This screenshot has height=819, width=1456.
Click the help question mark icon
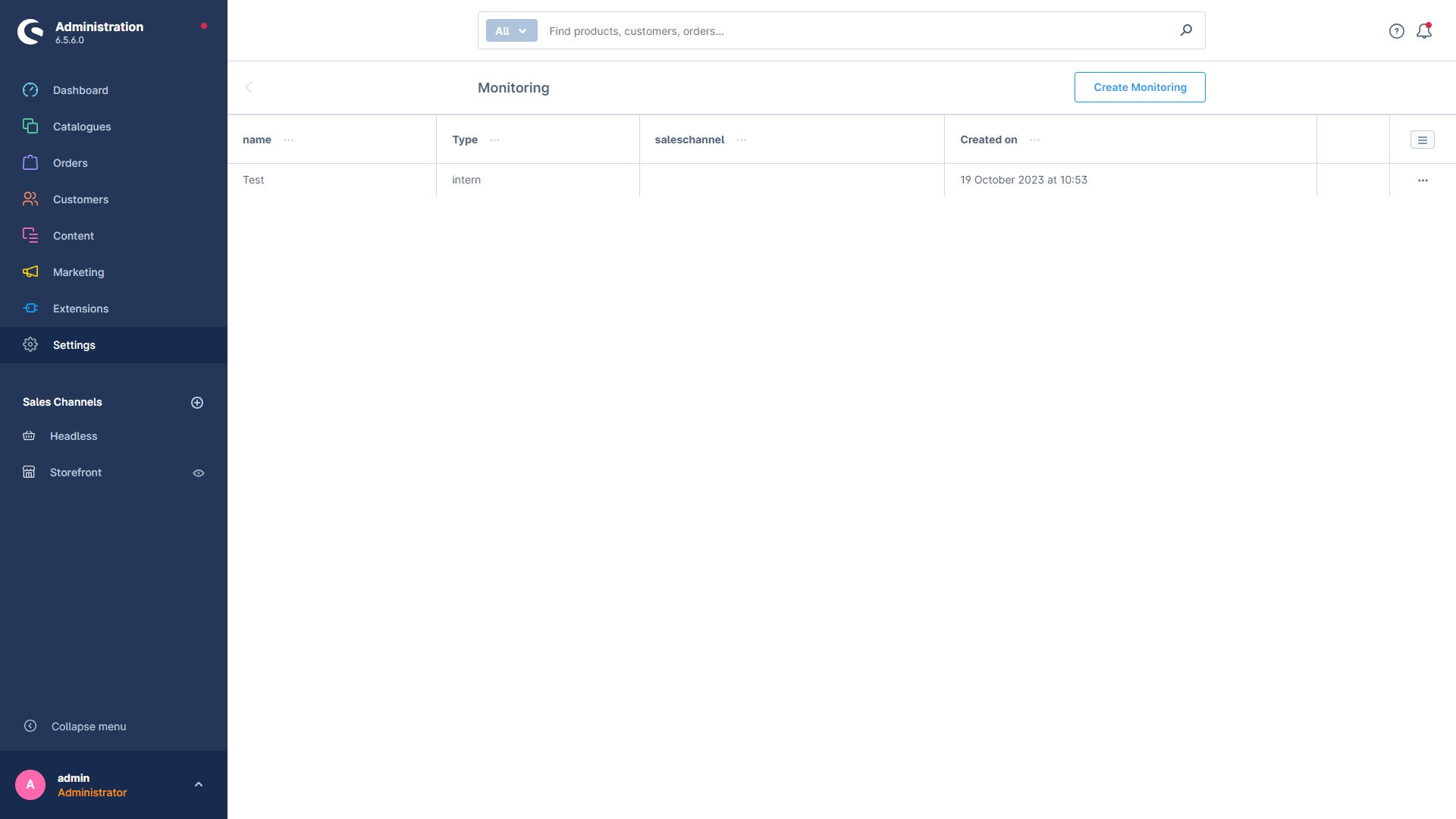pyautogui.click(x=1397, y=30)
